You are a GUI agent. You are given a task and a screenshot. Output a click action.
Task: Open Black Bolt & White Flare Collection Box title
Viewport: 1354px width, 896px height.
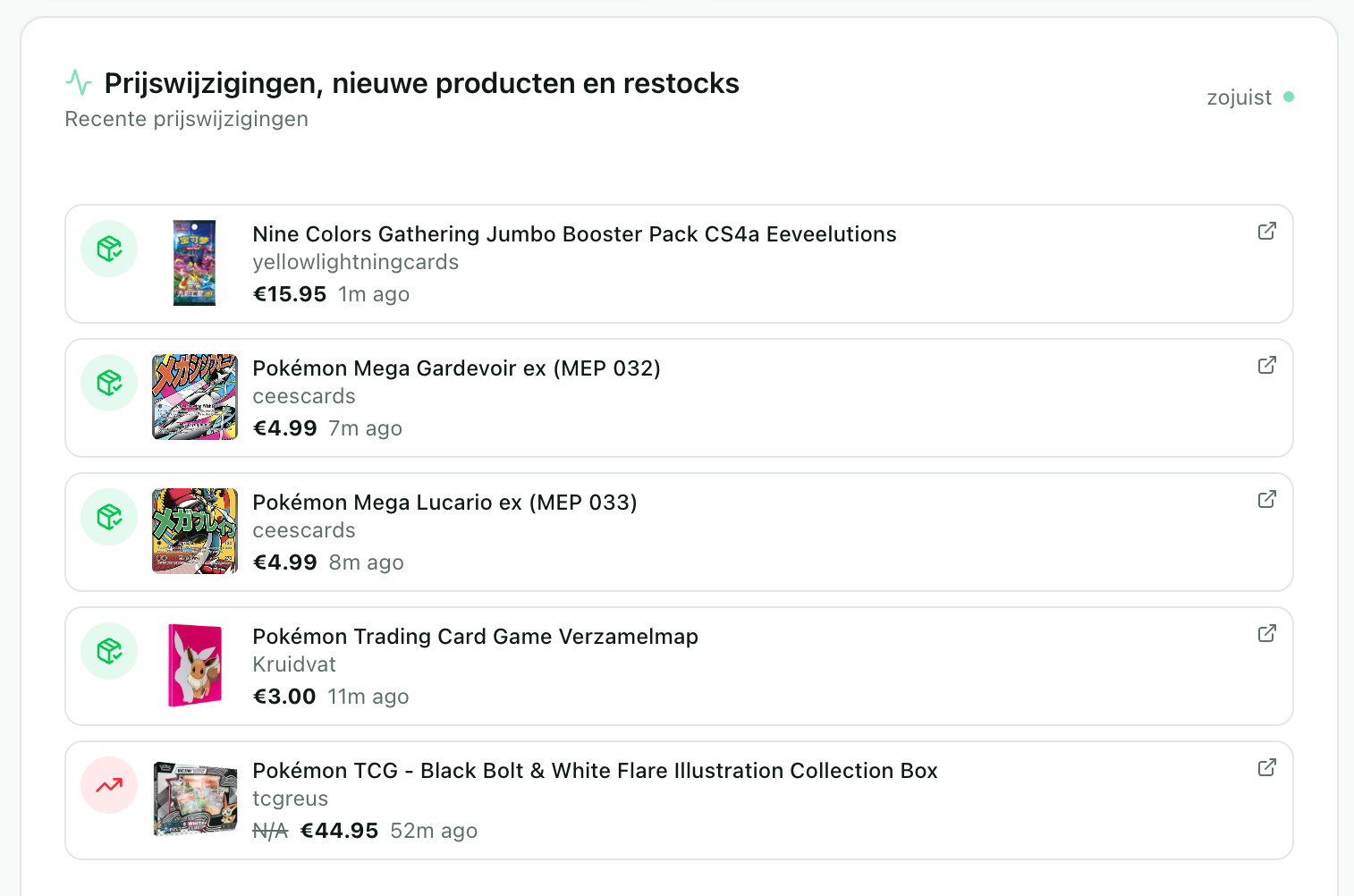[x=595, y=771]
